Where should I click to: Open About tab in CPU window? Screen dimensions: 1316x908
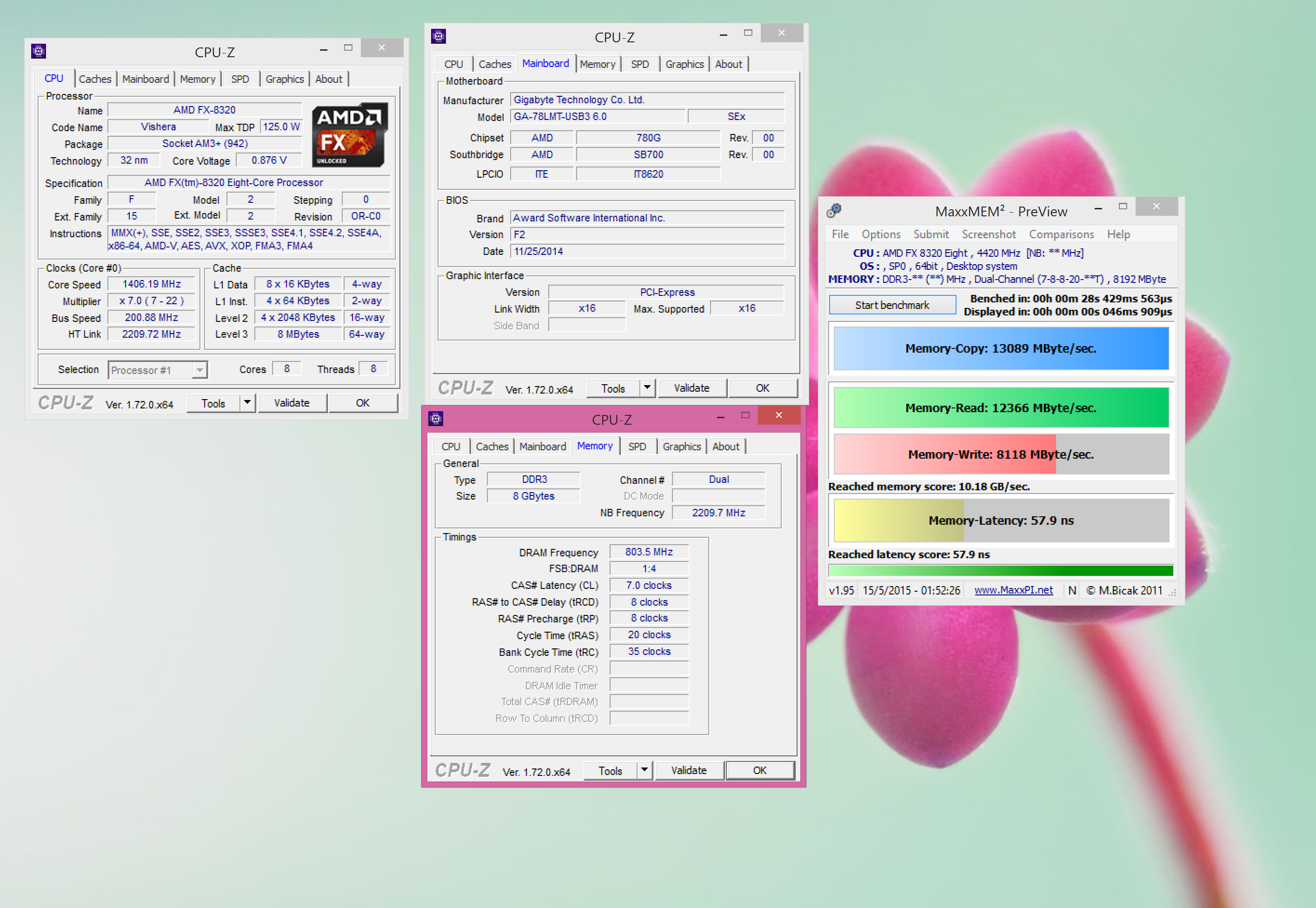pos(329,79)
